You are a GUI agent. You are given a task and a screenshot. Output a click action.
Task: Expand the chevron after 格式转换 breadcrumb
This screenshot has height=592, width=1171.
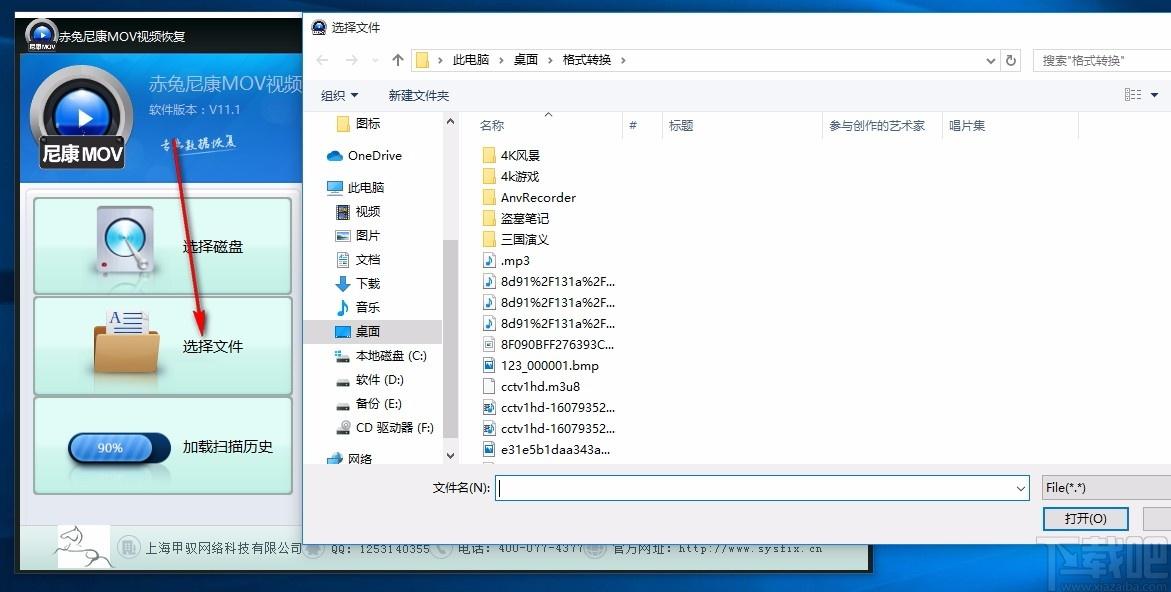coord(624,60)
